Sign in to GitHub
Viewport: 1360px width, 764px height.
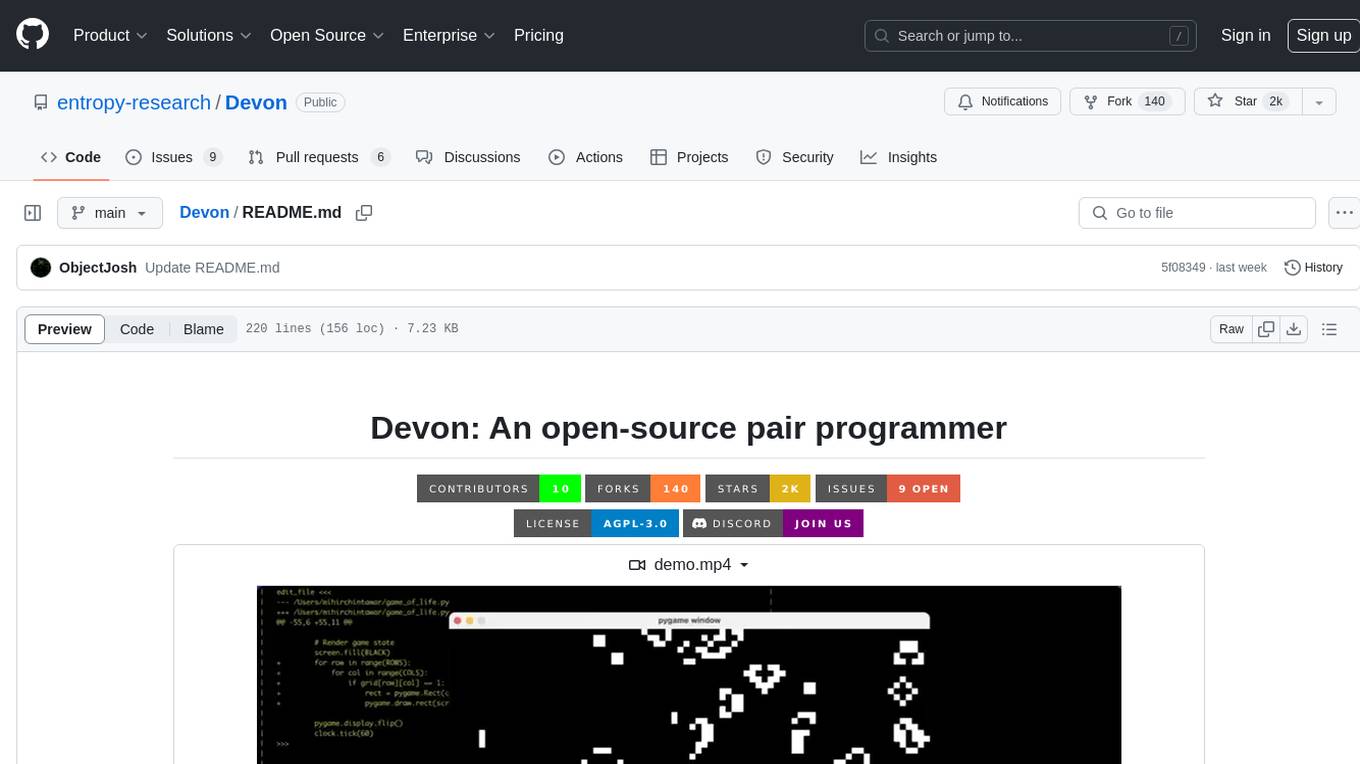click(x=1246, y=35)
